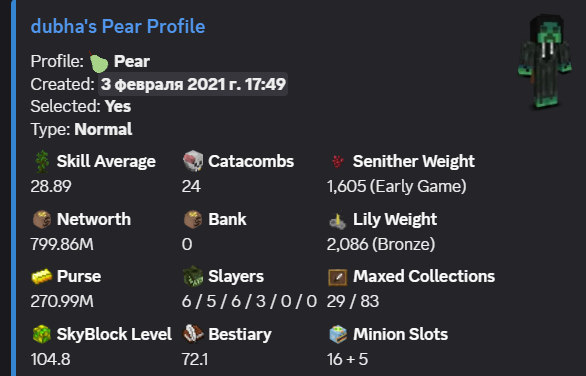Screen dimensions: 586x376
Task: Click the Networth money bag icon
Action: (x=42, y=219)
